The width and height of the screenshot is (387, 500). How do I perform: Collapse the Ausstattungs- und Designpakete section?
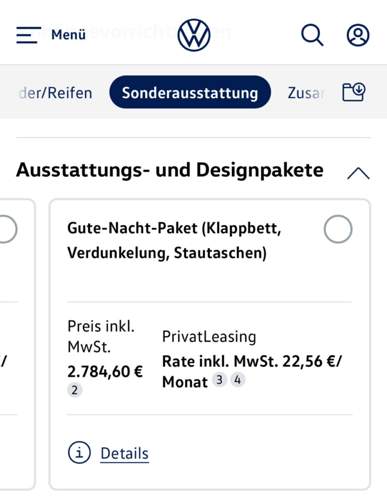[x=358, y=173]
